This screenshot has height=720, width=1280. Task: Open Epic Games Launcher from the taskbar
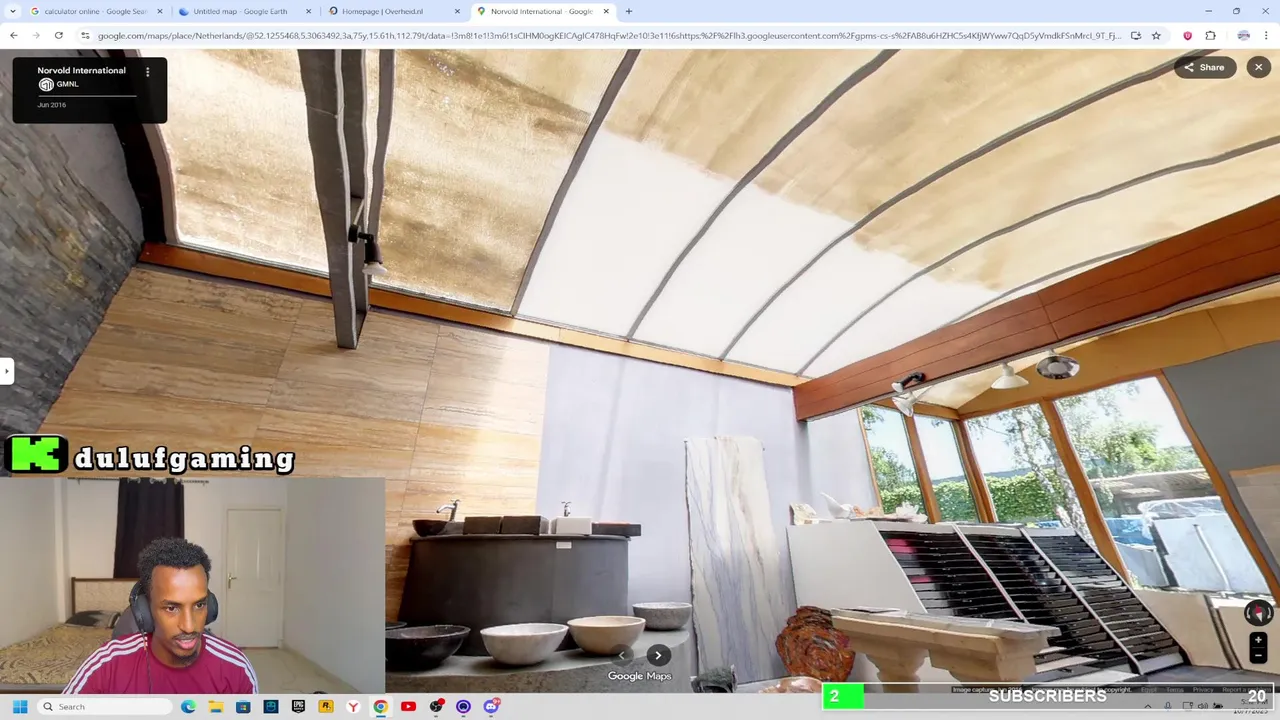point(298,706)
